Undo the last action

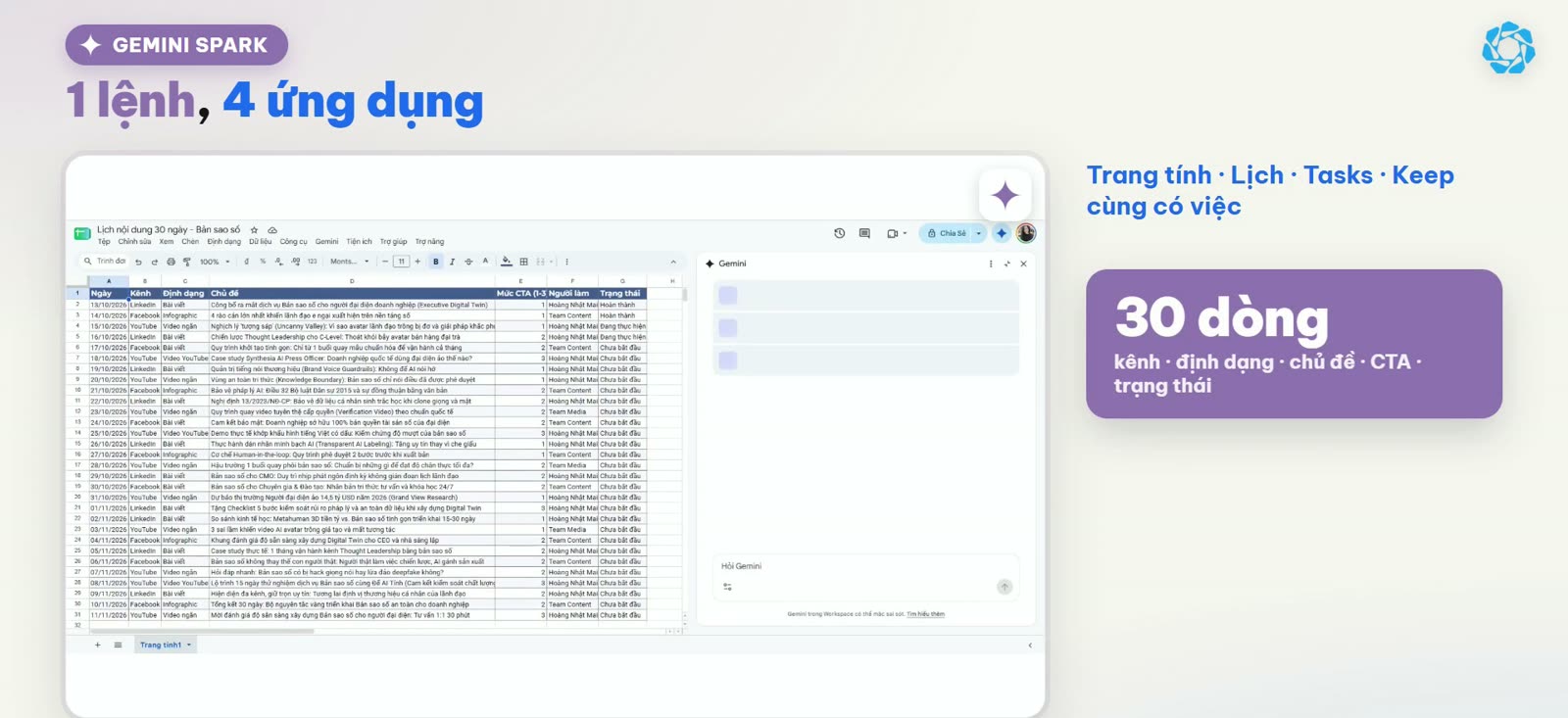pos(138,262)
